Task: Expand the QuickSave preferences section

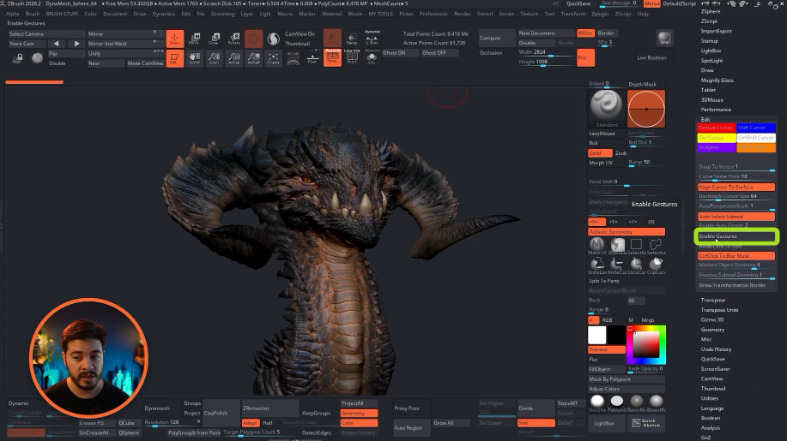Action: 713,359
